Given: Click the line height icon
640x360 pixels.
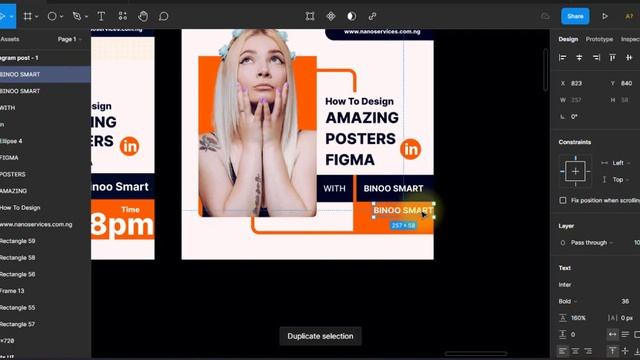Looking at the screenshot, I should tap(563, 318).
